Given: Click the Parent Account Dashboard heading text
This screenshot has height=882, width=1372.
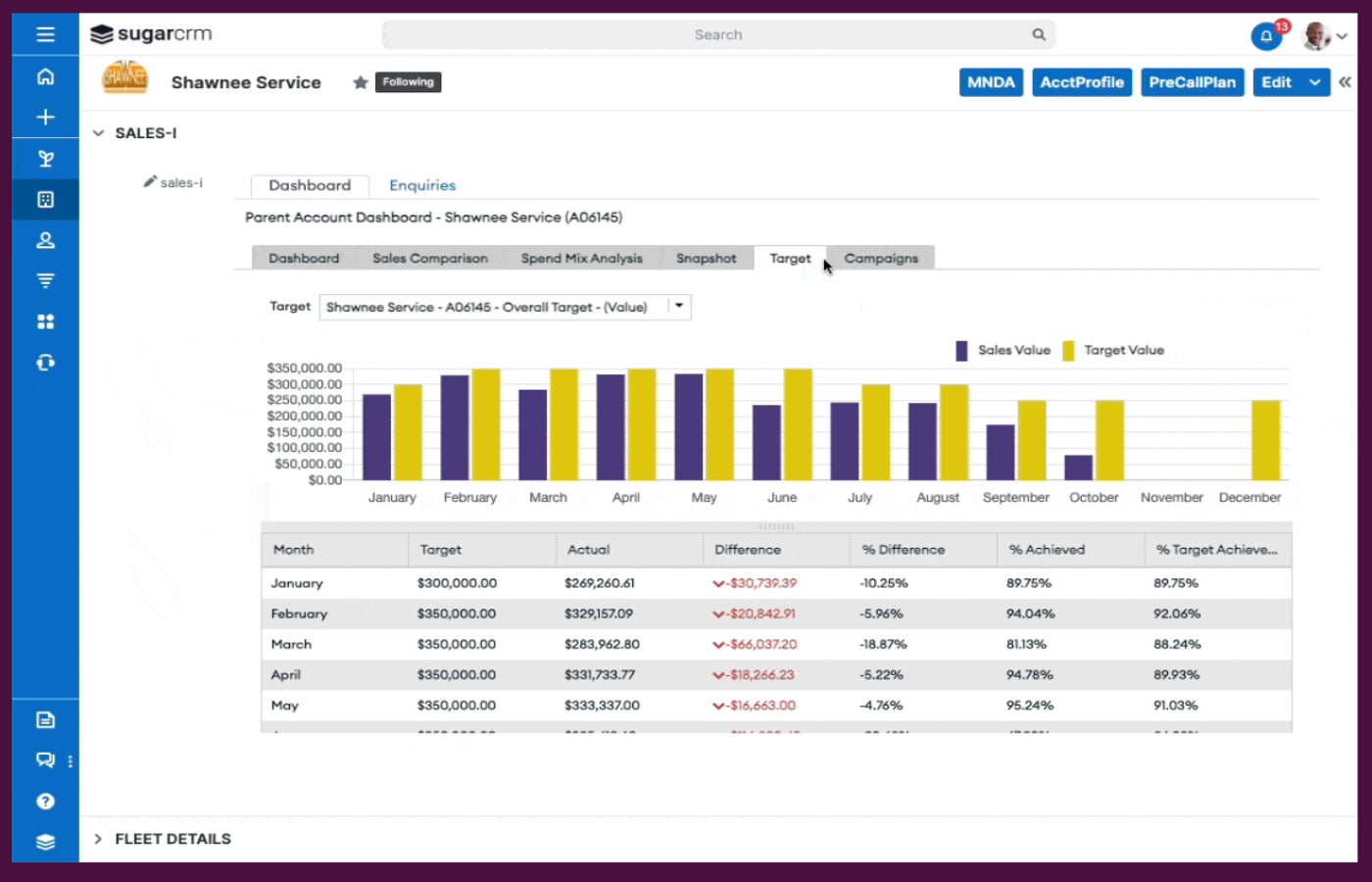Looking at the screenshot, I should pyautogui.click(x=433, y=218).
